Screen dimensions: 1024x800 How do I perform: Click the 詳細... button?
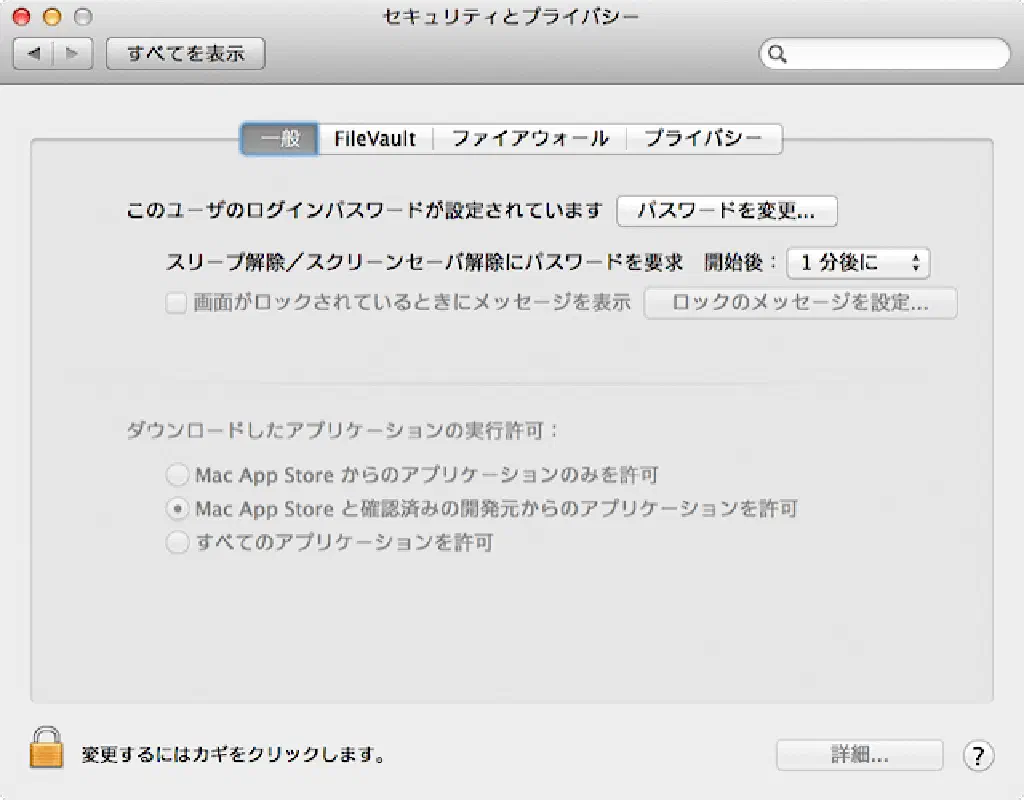click(859, 755)
